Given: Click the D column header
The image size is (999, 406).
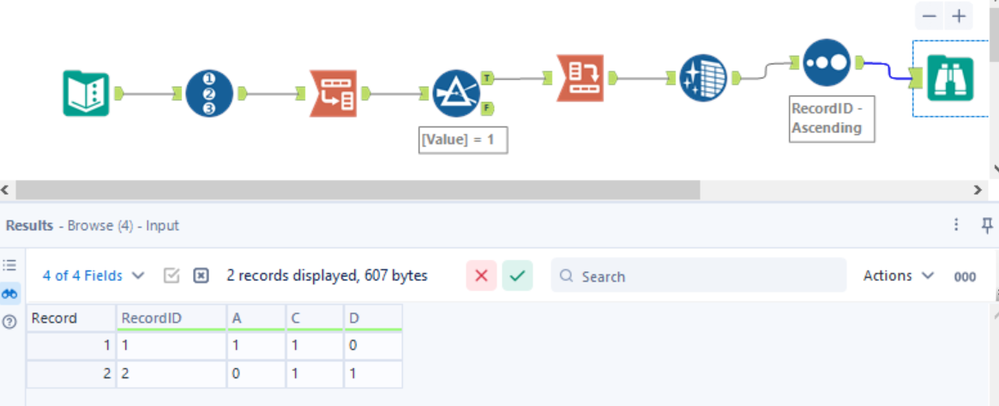Looking at the screenshot, I should 373,317.
